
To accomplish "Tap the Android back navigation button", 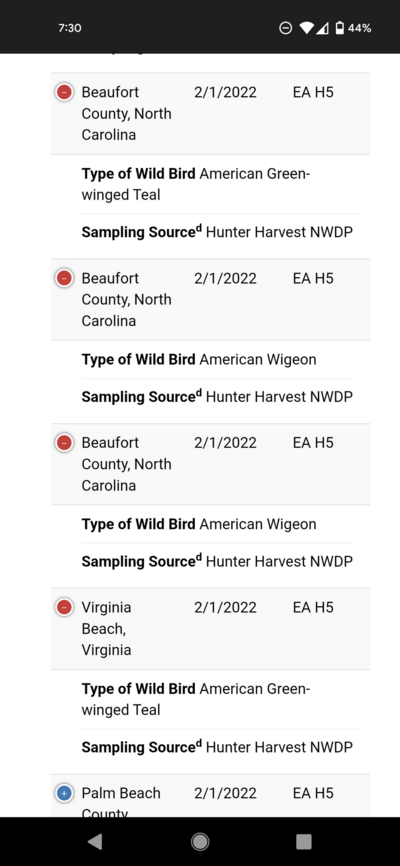I will pyautogui.click(x=95, y=841).
